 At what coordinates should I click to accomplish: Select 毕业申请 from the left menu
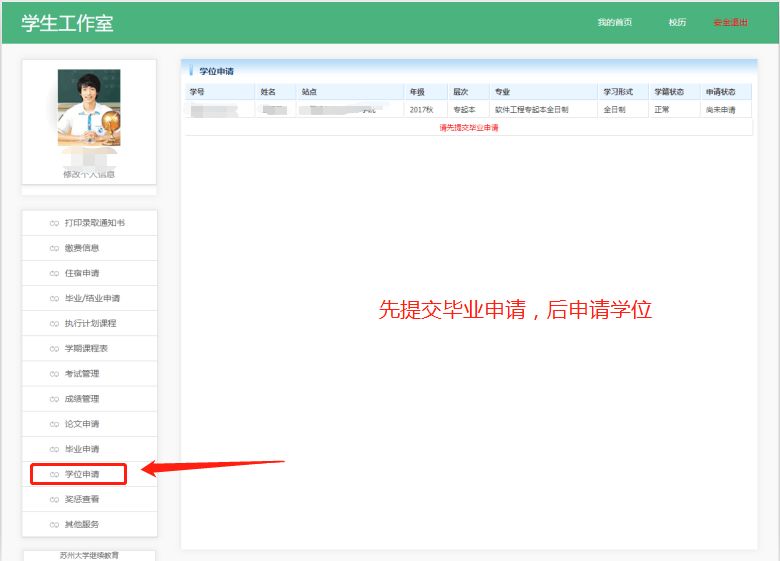[x=82, y=449]
